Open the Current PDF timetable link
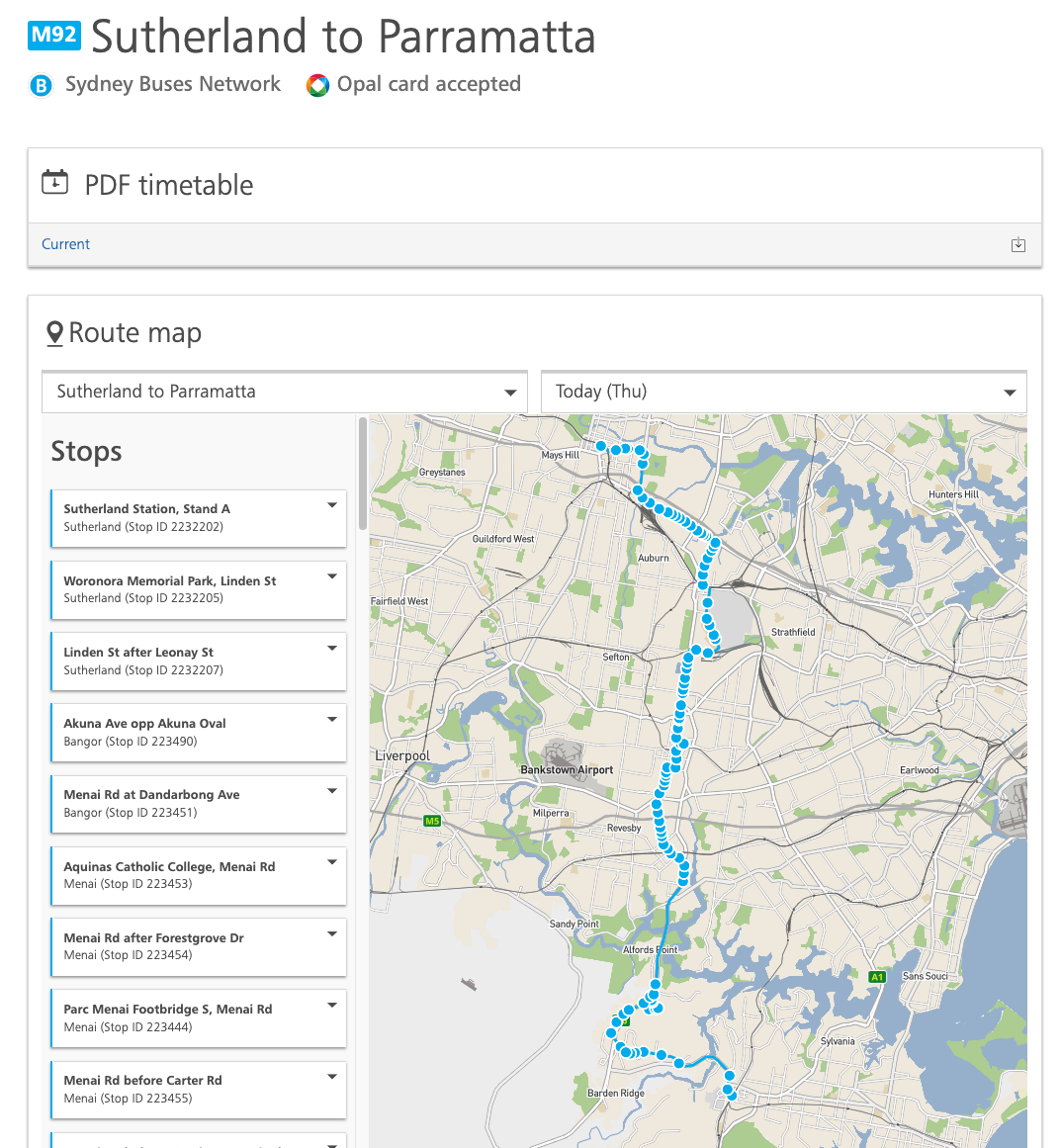 click(65, 244)
